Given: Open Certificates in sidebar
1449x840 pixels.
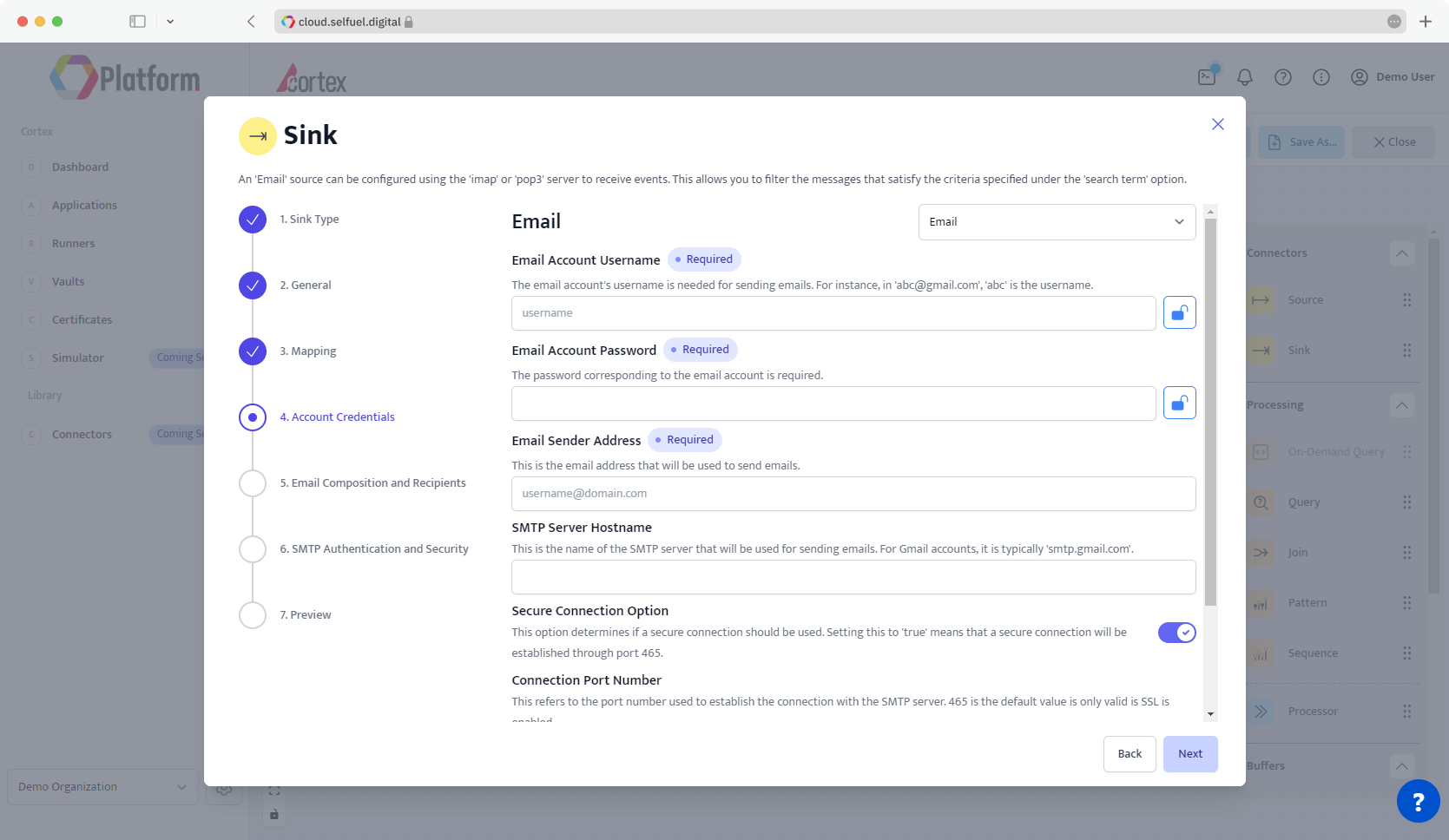Looking at the screenshot, I should click(x=82, y=320).
